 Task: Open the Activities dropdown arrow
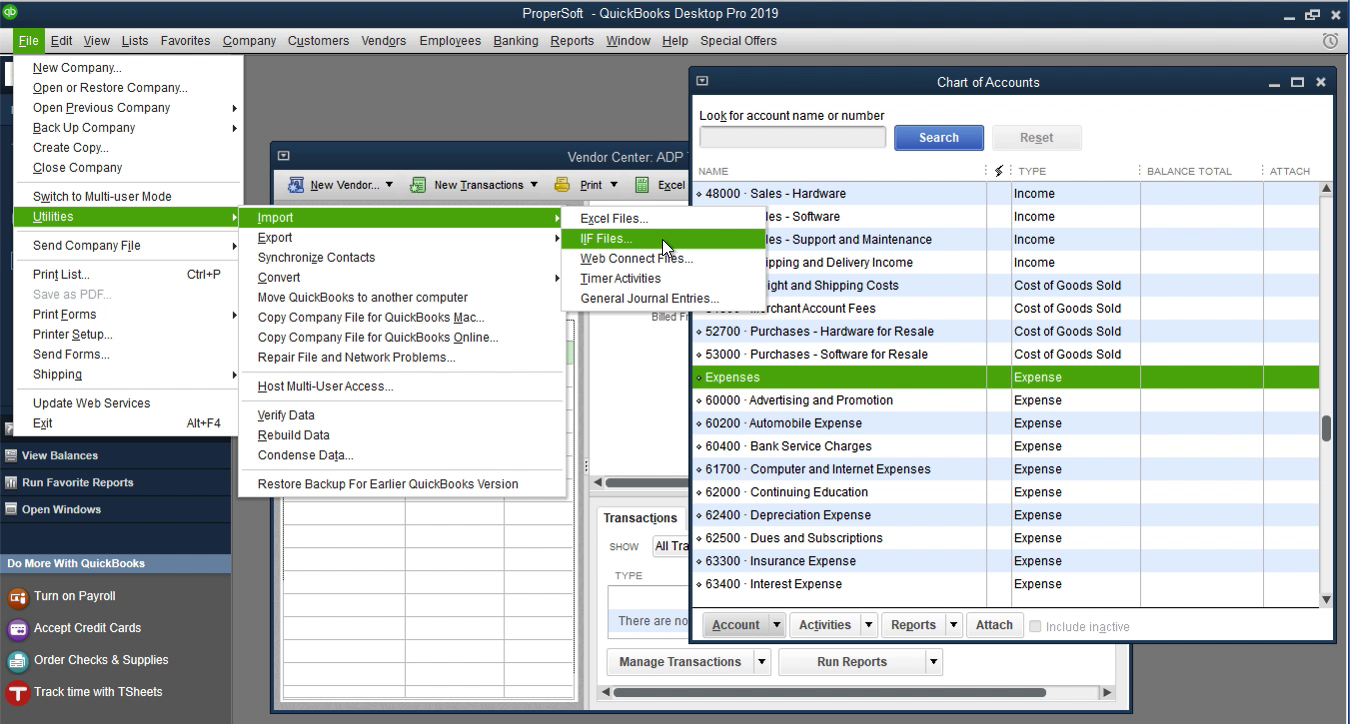pyautogui.click(x=869, y=625)
